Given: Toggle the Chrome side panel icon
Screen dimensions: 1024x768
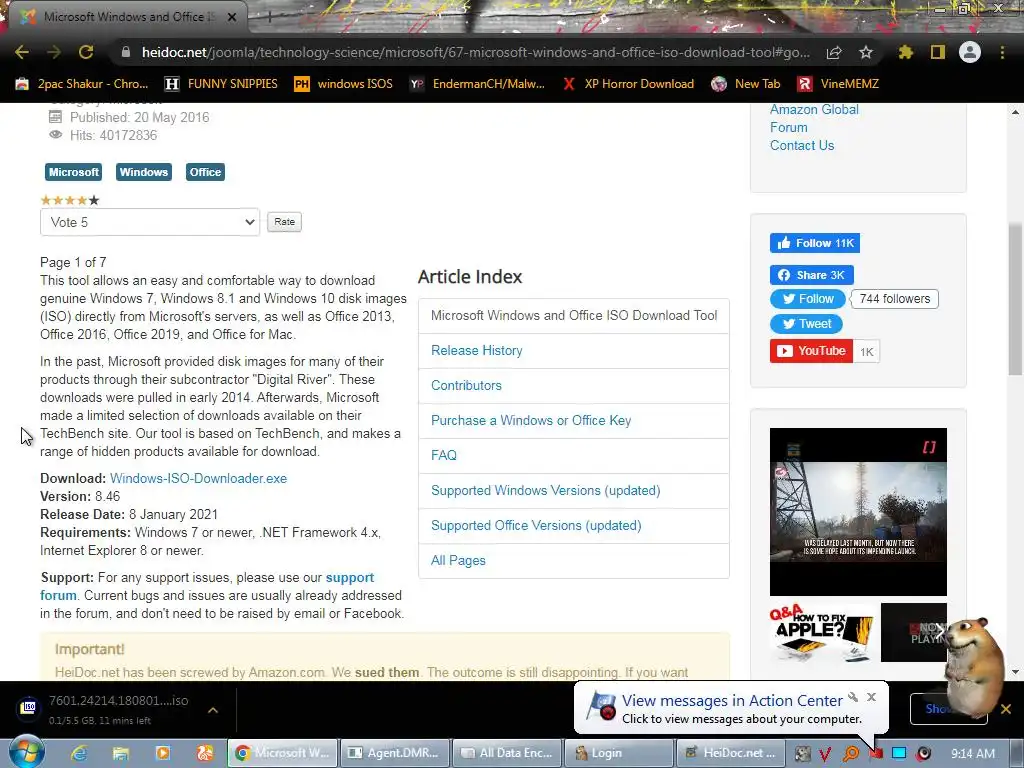Looking at the screenshot, I should 938,52.
